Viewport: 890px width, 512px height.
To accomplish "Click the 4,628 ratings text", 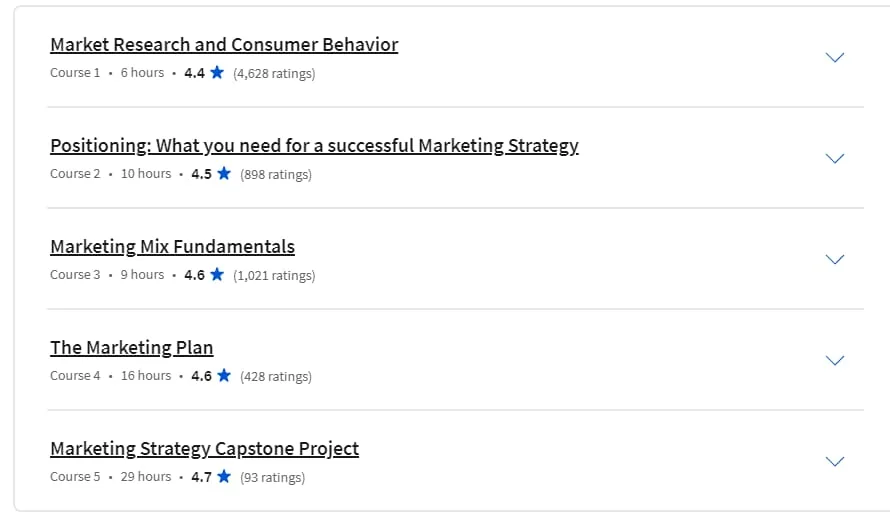I will (274, 73).
